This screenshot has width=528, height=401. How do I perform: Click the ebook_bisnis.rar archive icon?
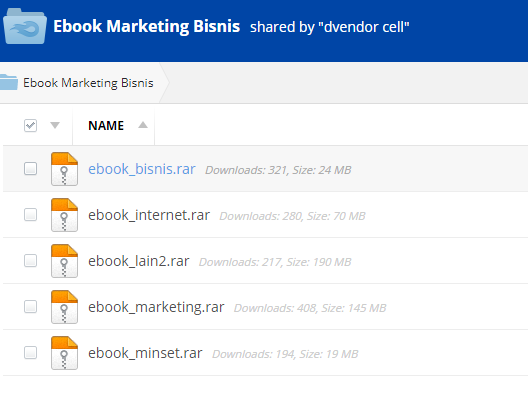[64, 169]
